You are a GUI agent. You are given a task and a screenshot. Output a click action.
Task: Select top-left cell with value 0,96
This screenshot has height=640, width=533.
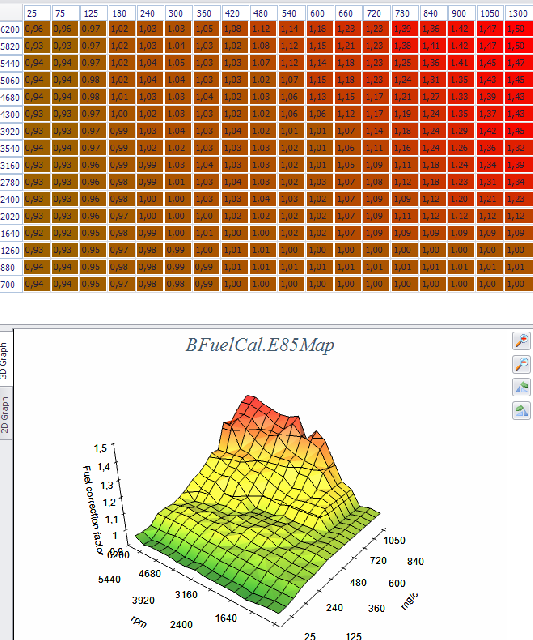[x=37, y=29]
